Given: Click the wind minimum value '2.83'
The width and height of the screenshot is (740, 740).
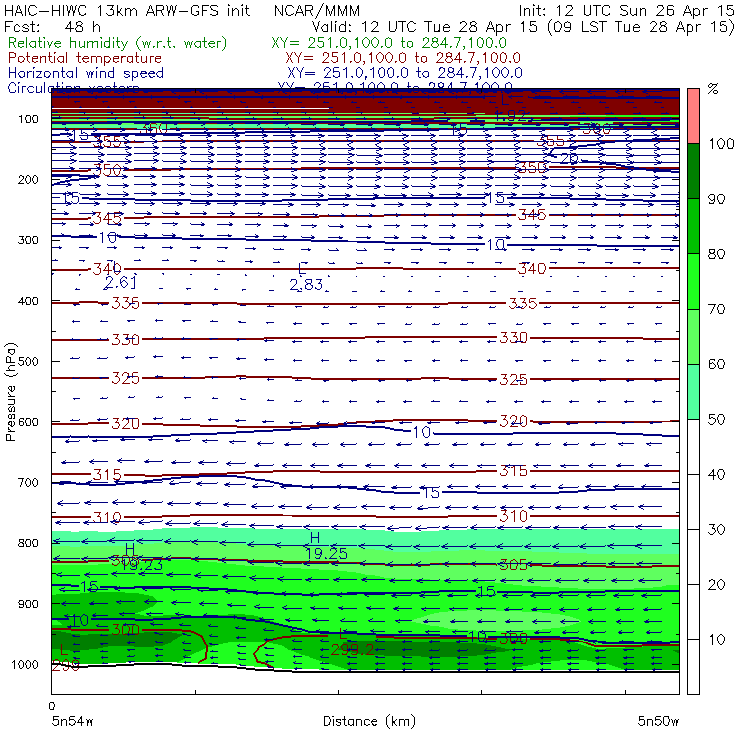Looking at the screenshot, I should (306, 285).
